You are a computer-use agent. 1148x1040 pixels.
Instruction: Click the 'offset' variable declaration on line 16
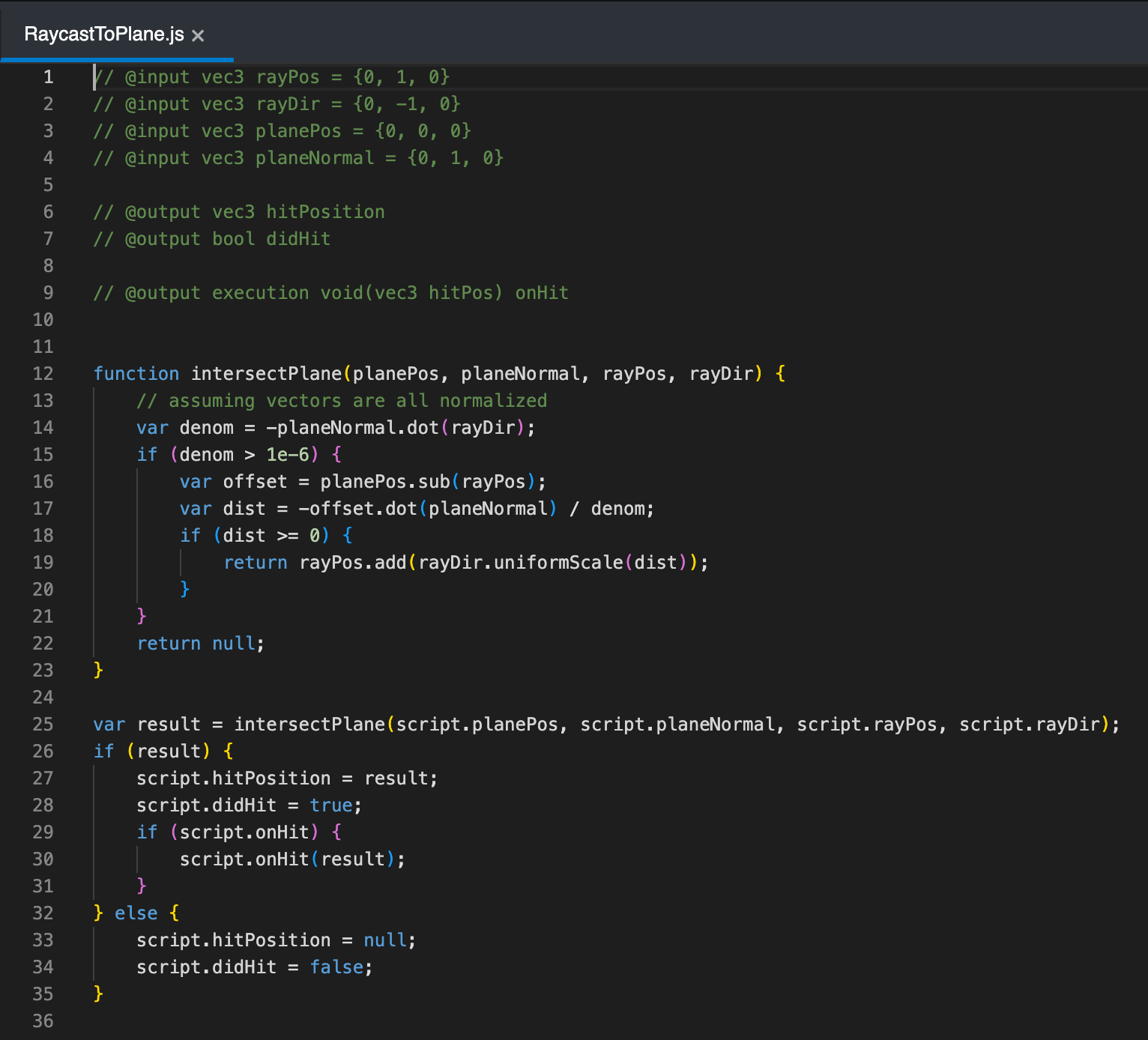(255, 482)
